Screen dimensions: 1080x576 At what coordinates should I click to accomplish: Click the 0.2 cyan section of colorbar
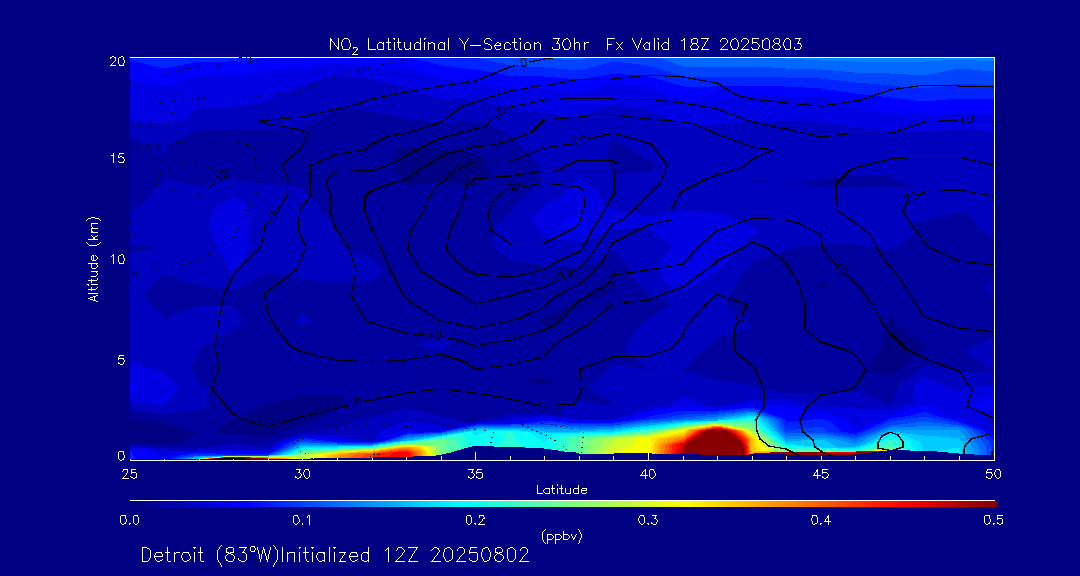click(x=475, y=504)
